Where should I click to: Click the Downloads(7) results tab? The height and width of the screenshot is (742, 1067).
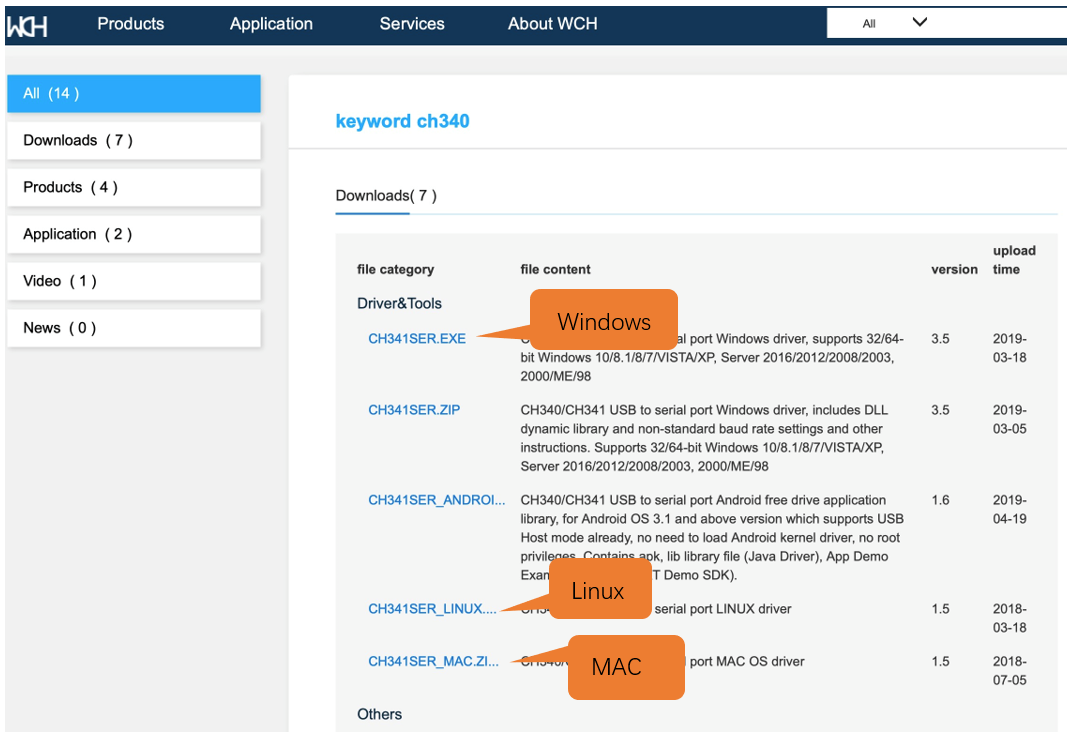click(386, 196)
